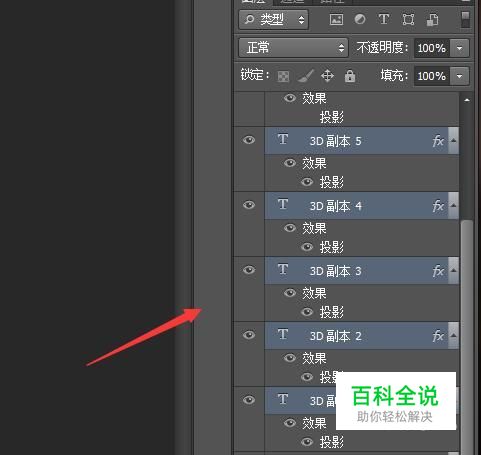Viewport: 481px width, 455px height.
Task: Click the fill value field
Action: tap(432, 76)
